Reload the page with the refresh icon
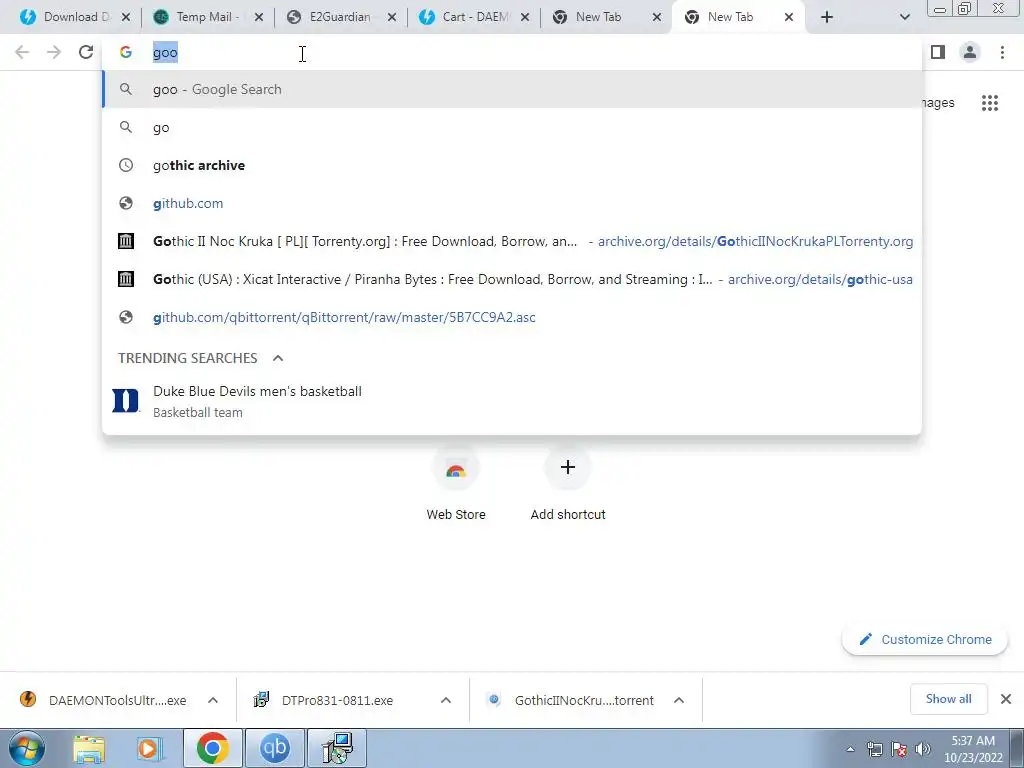The width and height of the screenshot is (1024, 768). [x=86, y=52]
